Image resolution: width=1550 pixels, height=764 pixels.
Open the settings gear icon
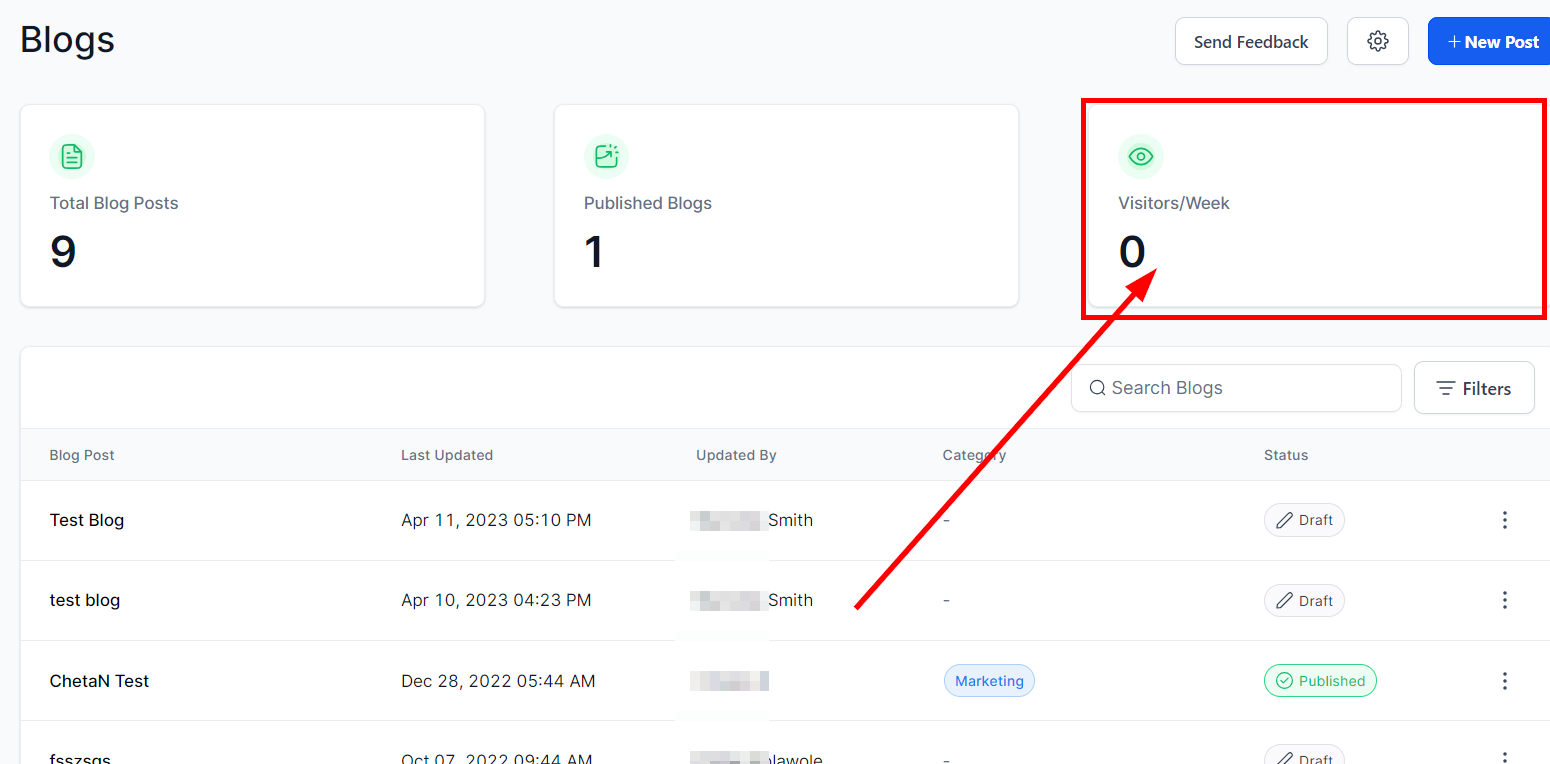pyautogui.click(x=1378, y=41)
